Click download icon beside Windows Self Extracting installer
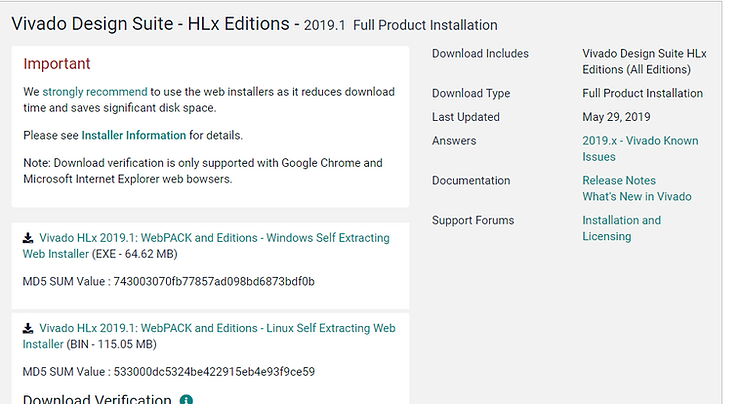Image resolution: width=740 pixels, height=404 pixels. (28, 238)
